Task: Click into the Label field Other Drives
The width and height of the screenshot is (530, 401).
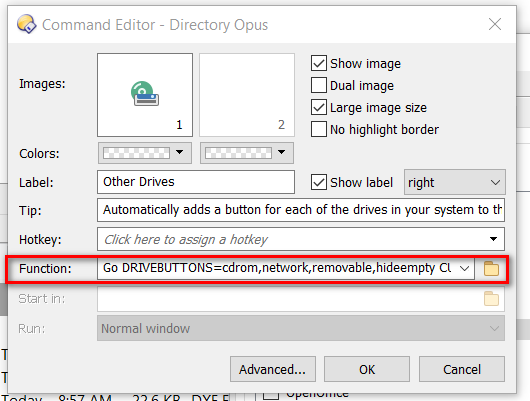Action: click(x=196, y=182)
